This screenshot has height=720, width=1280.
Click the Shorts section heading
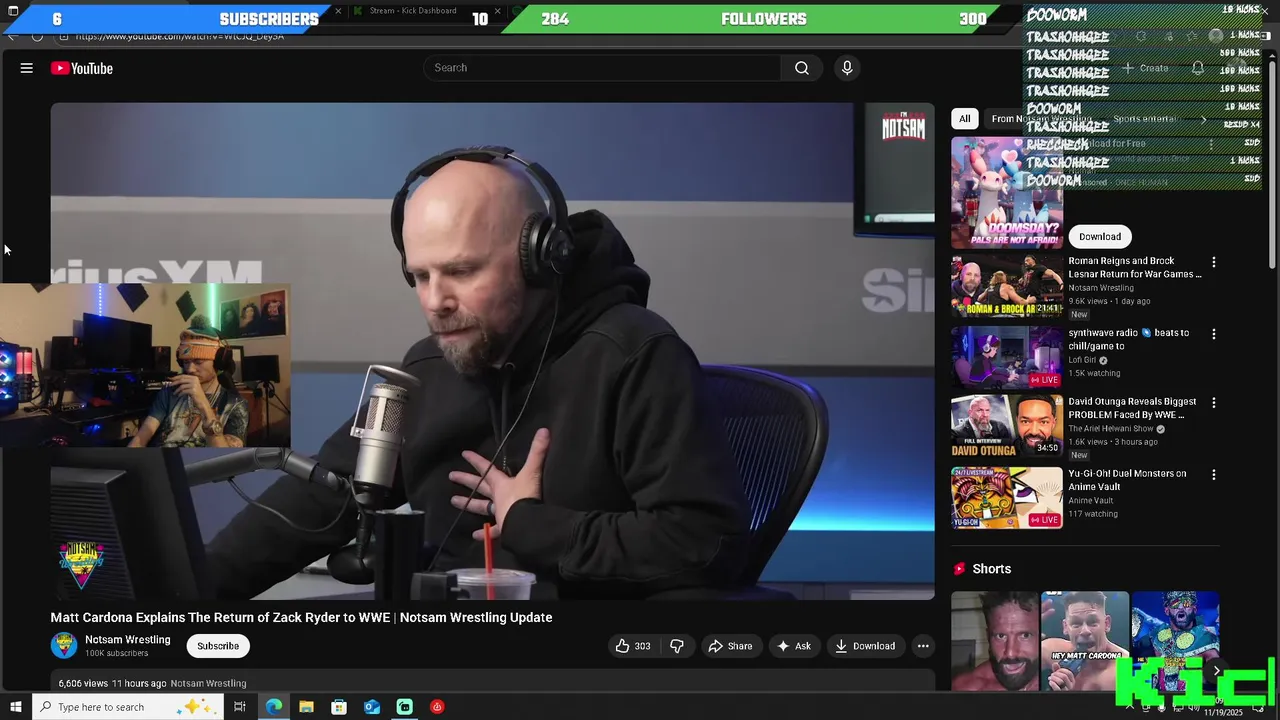tap(991, 569)
